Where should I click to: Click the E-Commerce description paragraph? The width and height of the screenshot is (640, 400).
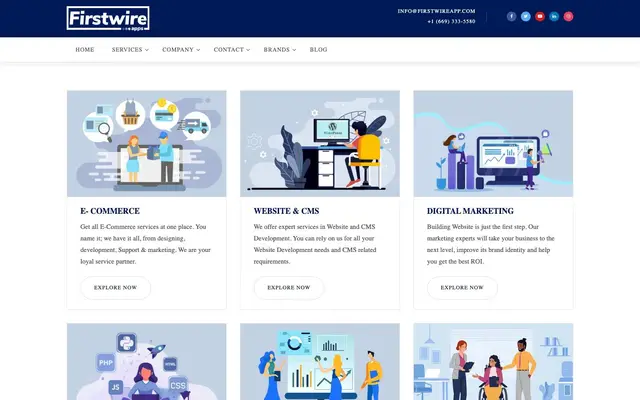145,244
